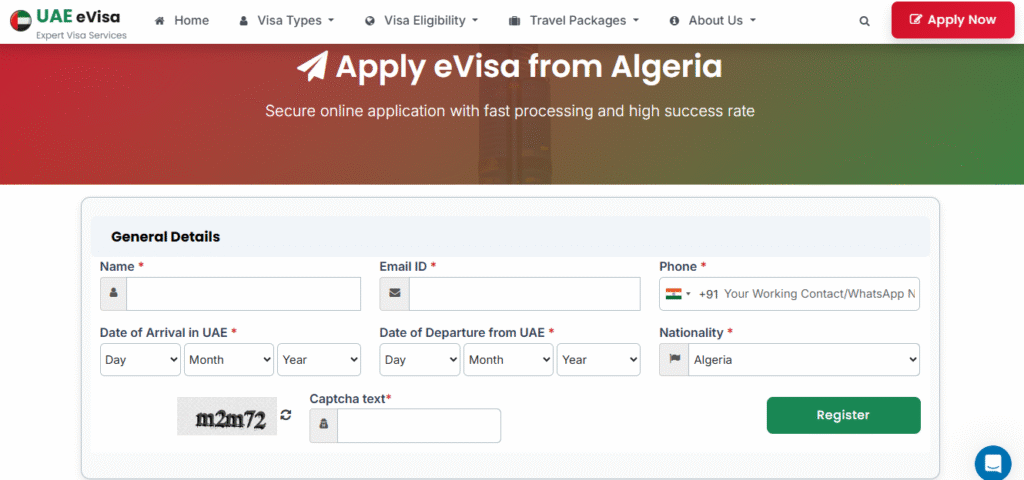This screenshot has width=1024, height=480.
Task: Click the search magnifier icon in navbar
Action: coord(864,21)
